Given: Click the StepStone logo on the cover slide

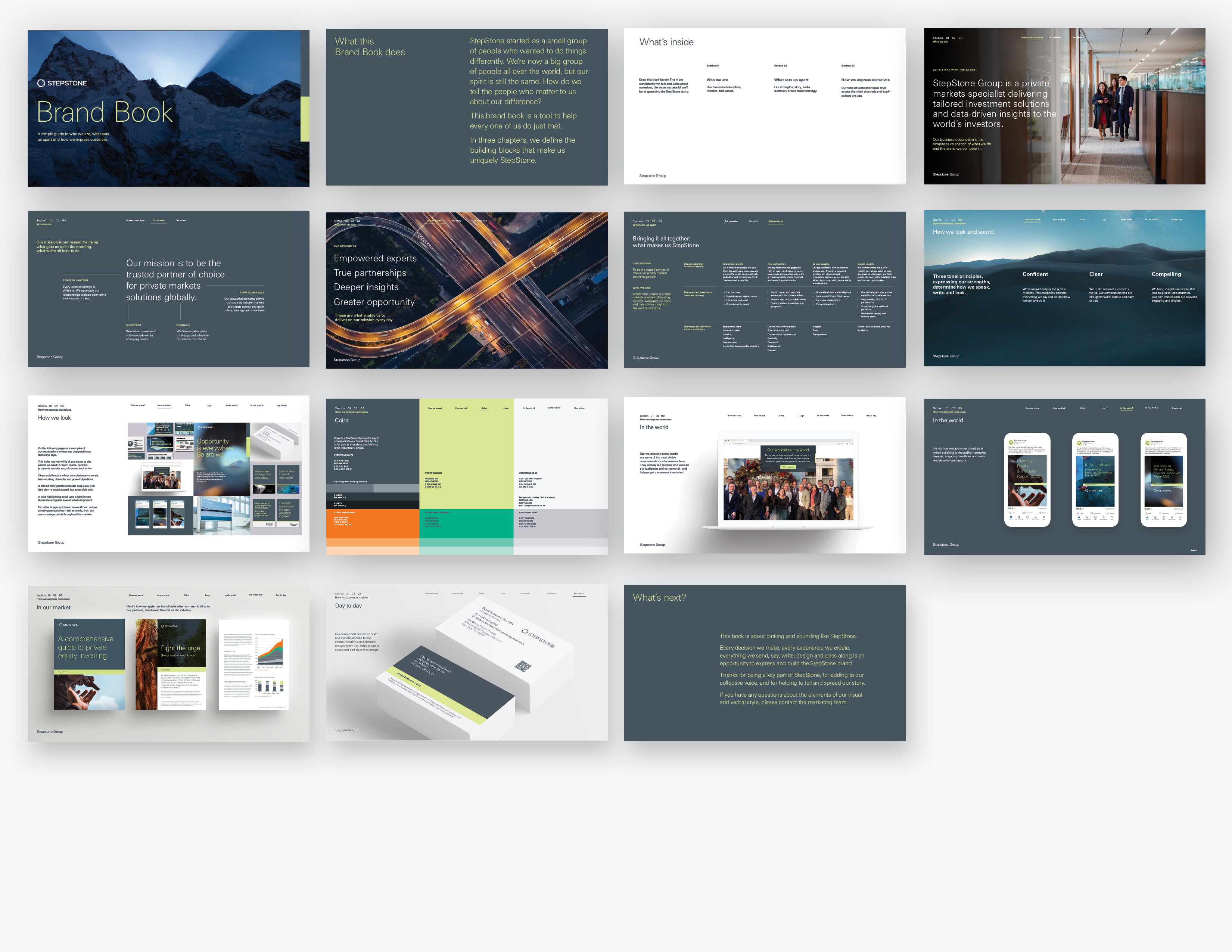Looking at the screenshot, I should coord(62,83).
